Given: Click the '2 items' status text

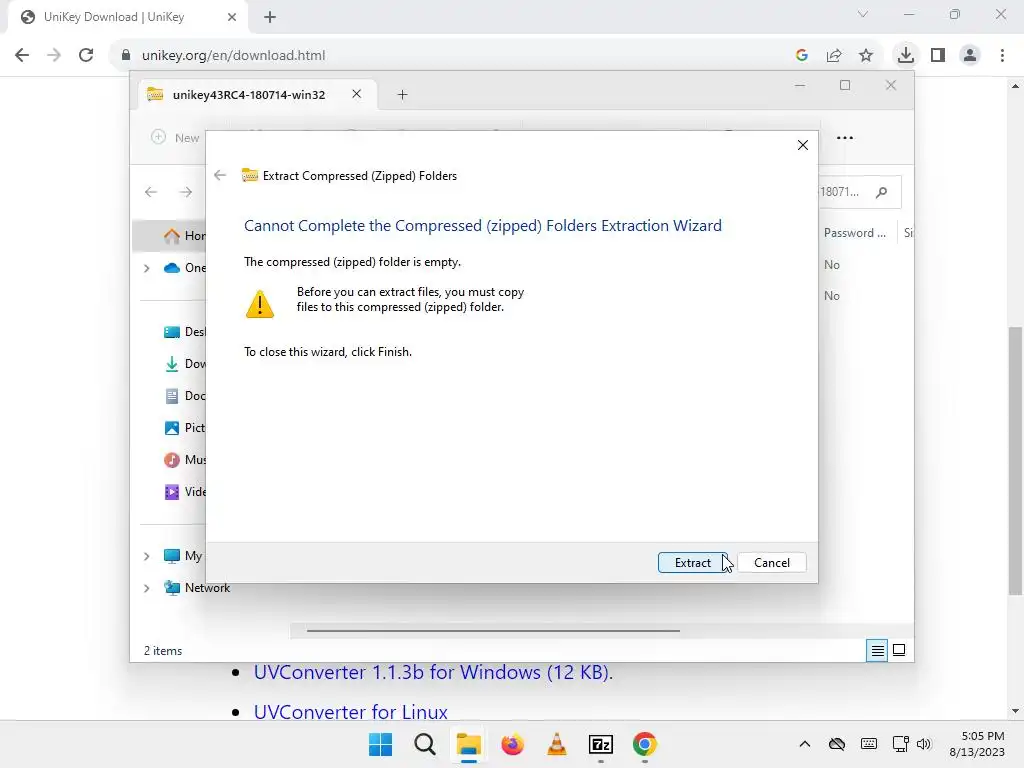Looking at the screenshot, I should click(x=163, y=650).
